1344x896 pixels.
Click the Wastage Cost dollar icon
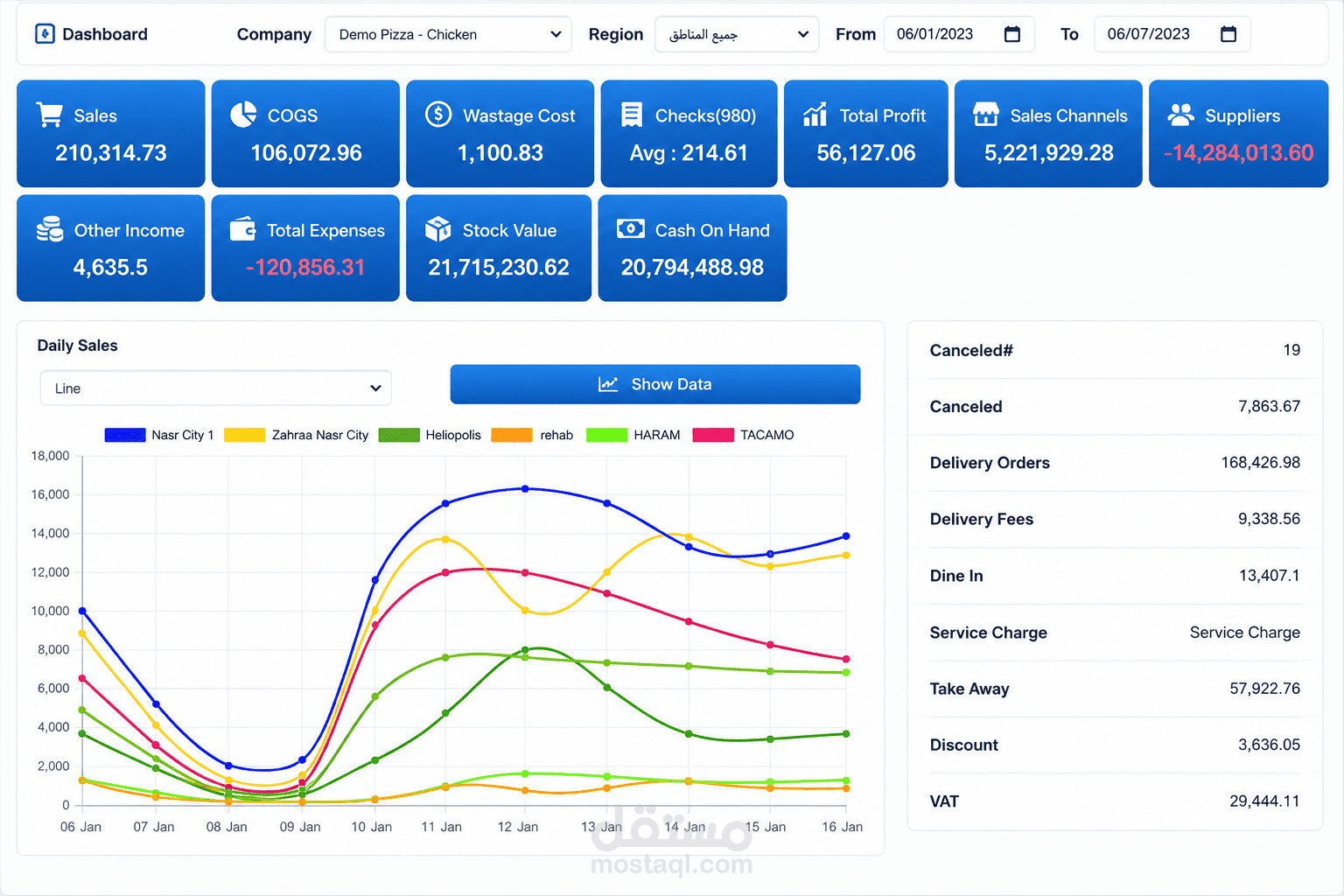(438, 115)
